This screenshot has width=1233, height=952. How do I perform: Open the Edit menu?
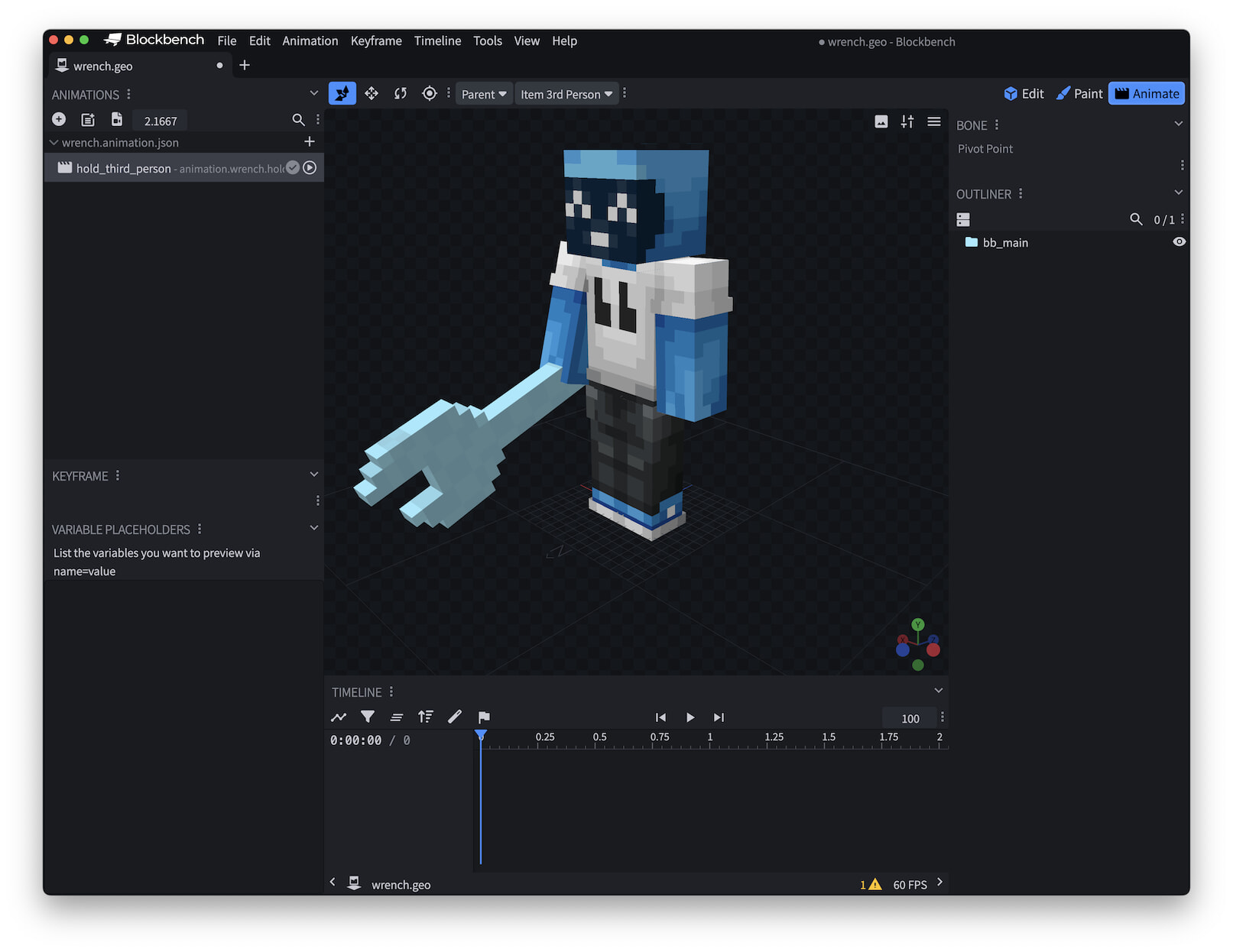(260, 40)
